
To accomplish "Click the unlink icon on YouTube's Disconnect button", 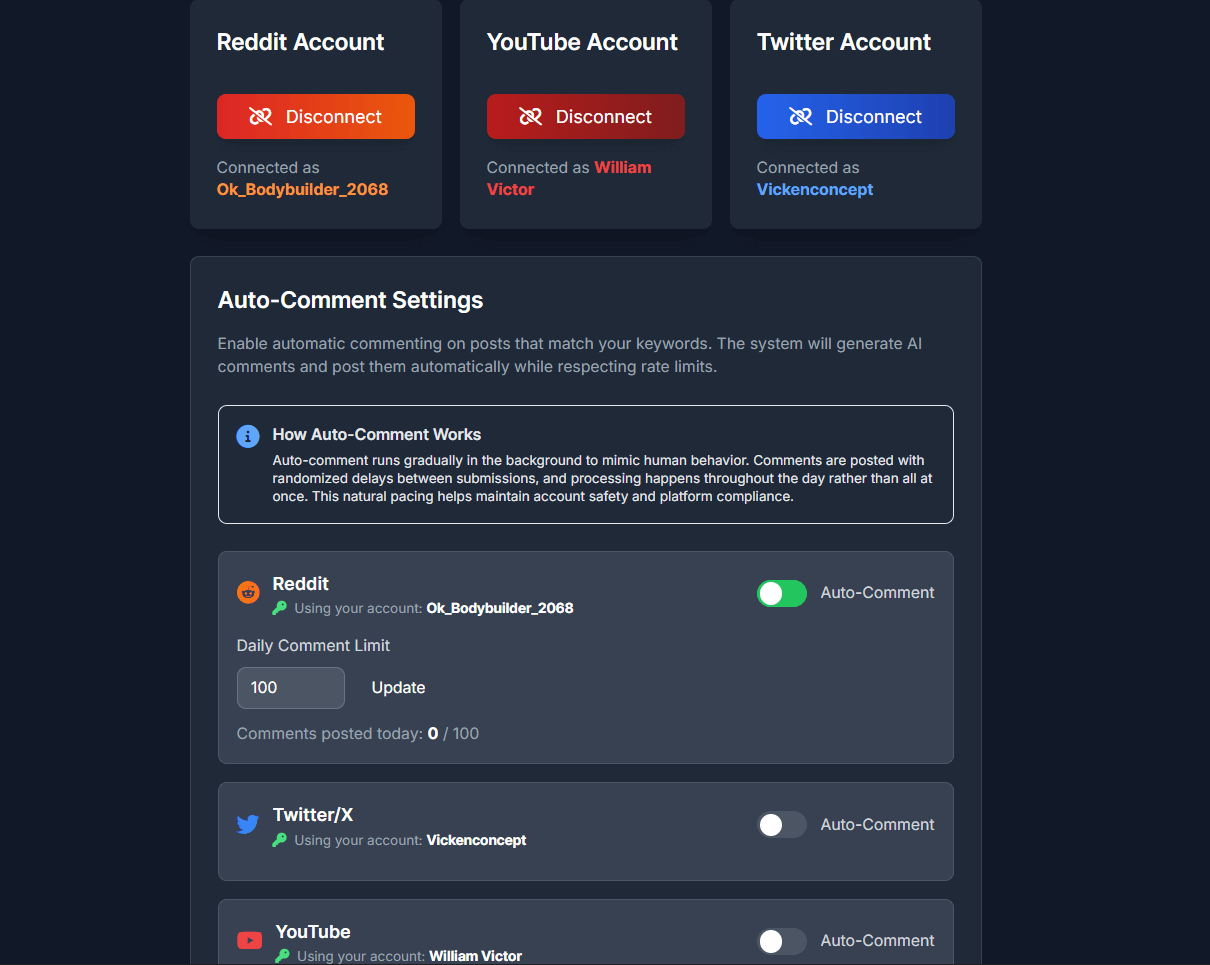I will click(531, 117).
